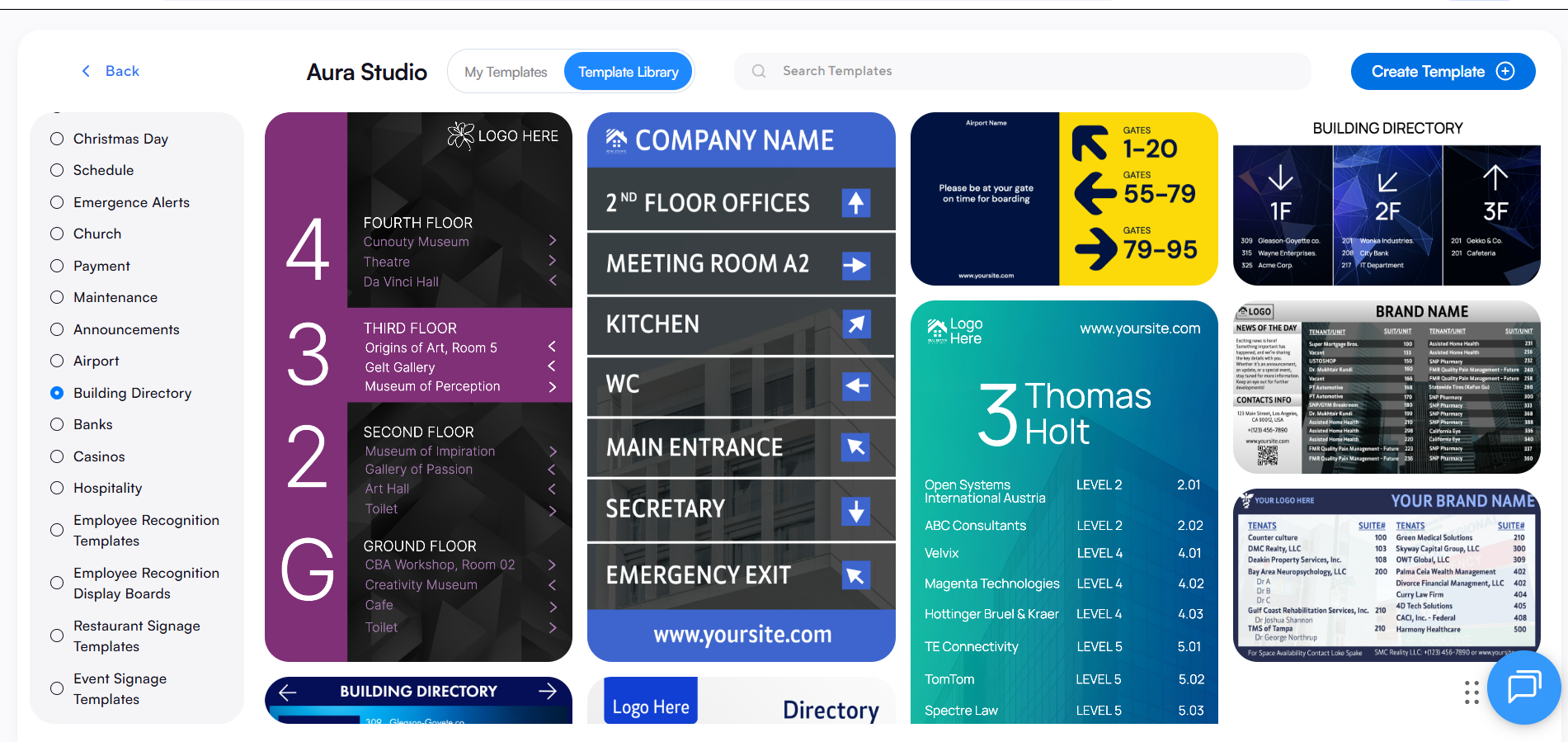
Task: Click chevron next to Cunouty Museum
Action: pyautogui.click(x=553, y=240)
